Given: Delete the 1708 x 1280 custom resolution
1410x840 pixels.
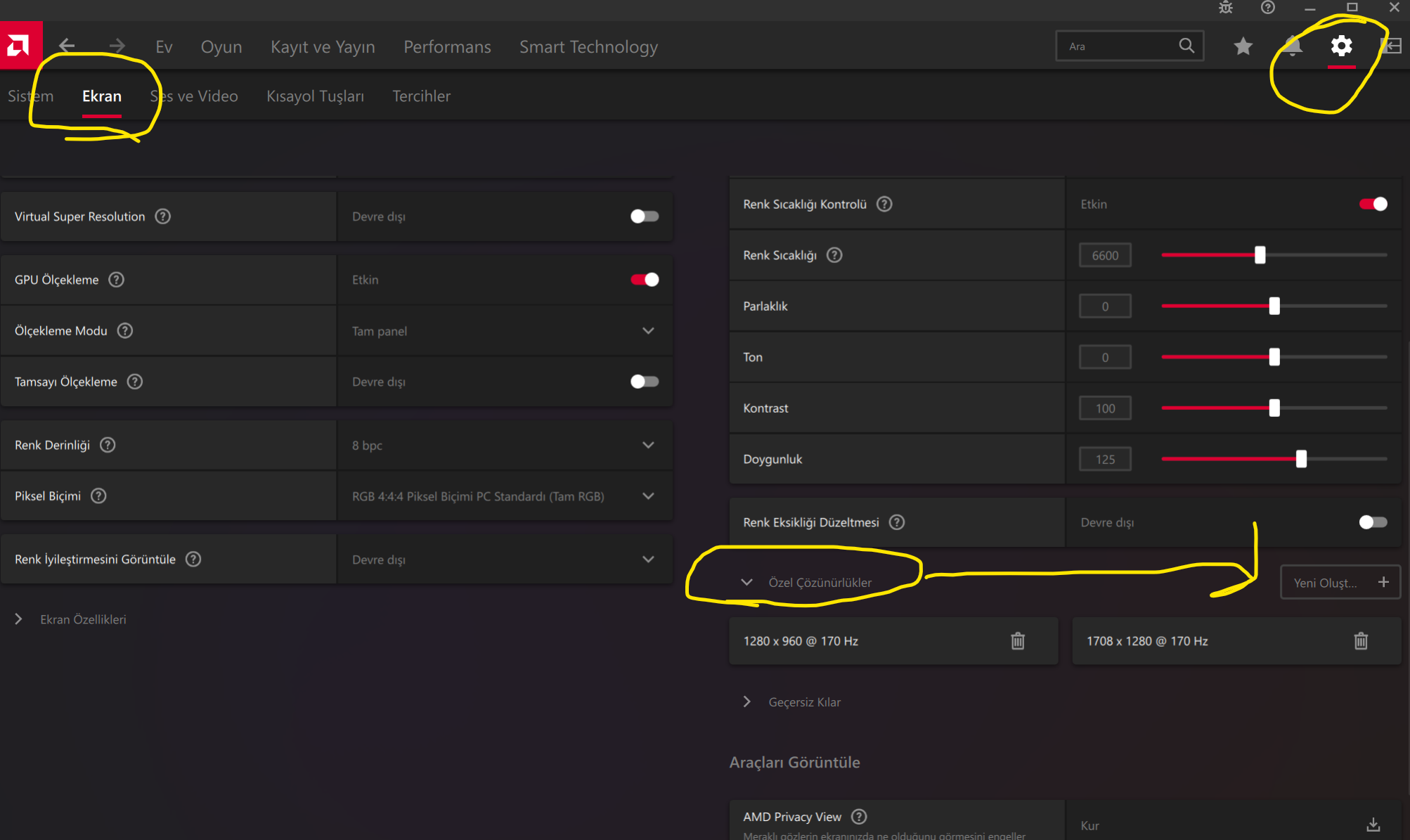Looking at the screenshot, I should click(x=1361, y=641).
